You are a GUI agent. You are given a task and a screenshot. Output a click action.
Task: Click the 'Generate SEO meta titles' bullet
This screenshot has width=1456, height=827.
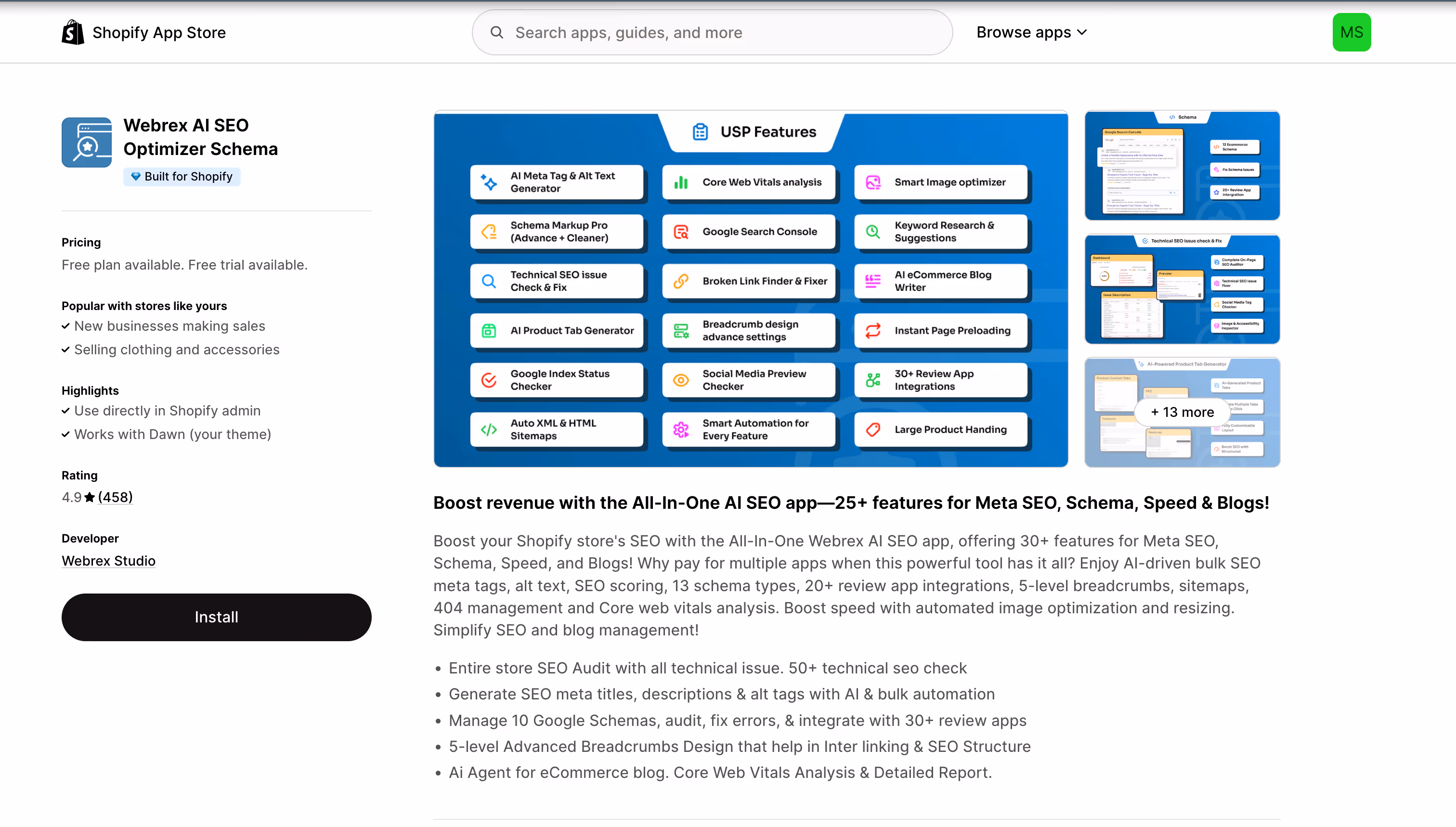721,695
